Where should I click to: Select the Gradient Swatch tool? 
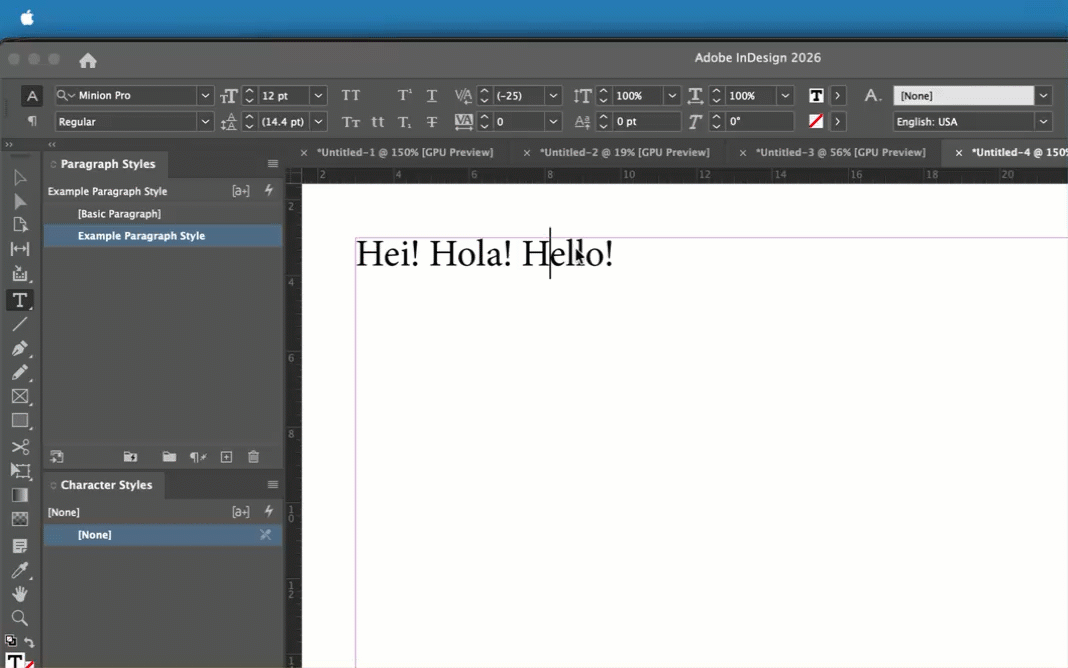(x=20, y=495)
